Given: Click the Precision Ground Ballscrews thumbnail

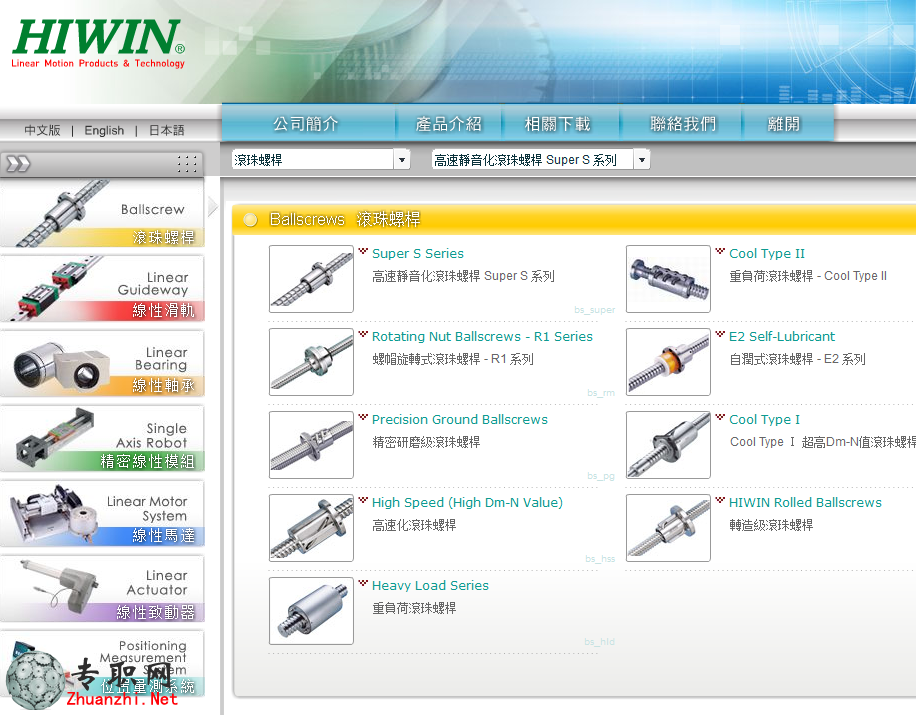Looking at the screenshot, I should (x=311, y=445).
